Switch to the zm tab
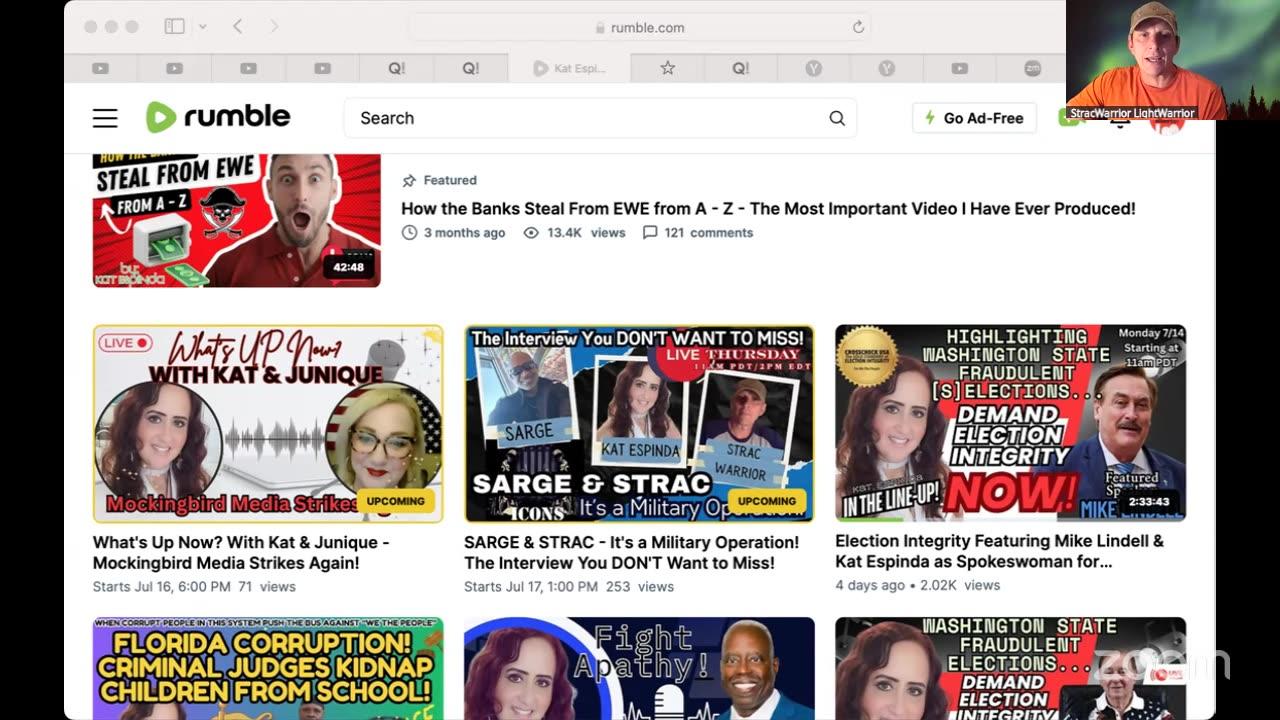The width and height of the screenshot is (1280, 720). pyautogui.click(x=1032, y=68)
